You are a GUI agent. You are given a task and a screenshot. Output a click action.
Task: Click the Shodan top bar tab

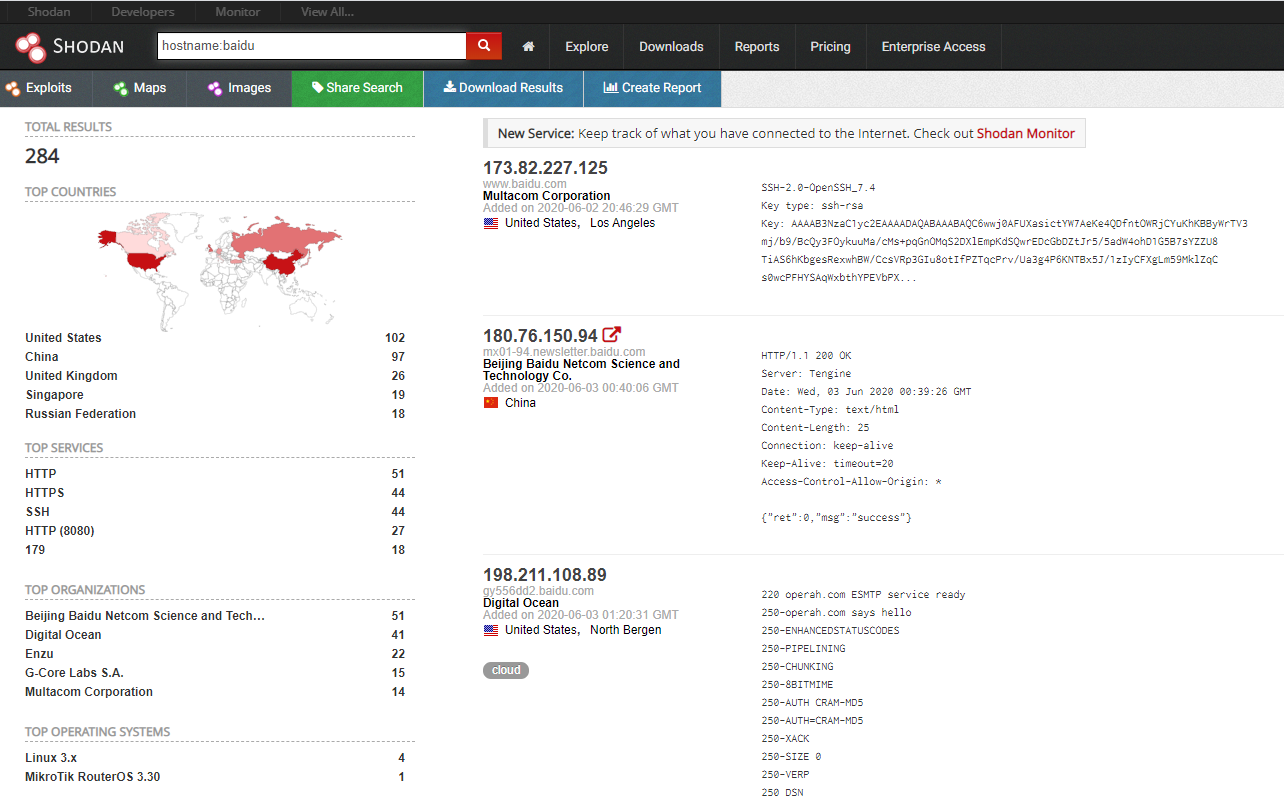pos(49,12)
